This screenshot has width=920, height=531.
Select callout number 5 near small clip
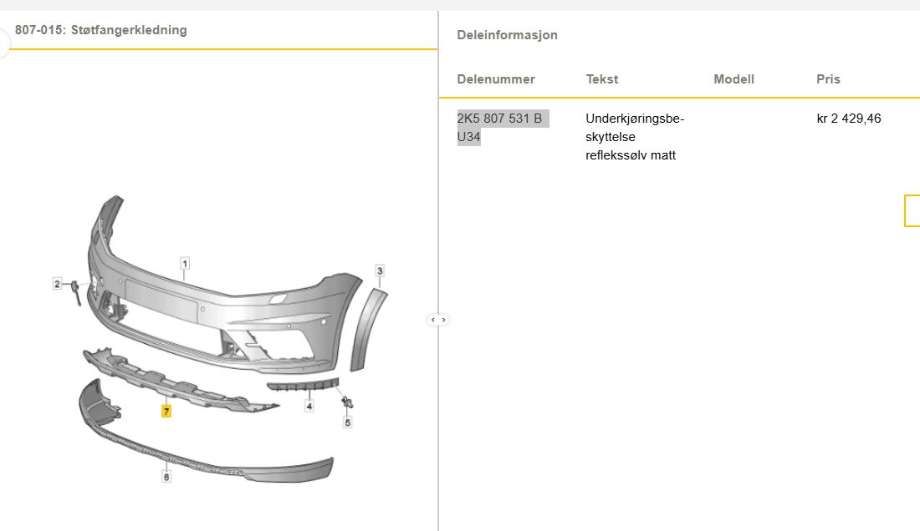tap(348, 422)
